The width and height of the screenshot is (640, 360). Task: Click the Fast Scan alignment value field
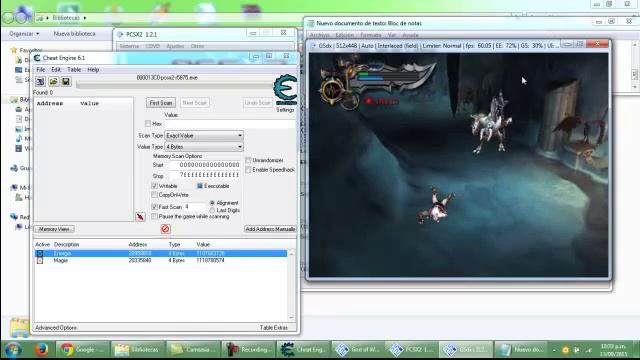195,207
